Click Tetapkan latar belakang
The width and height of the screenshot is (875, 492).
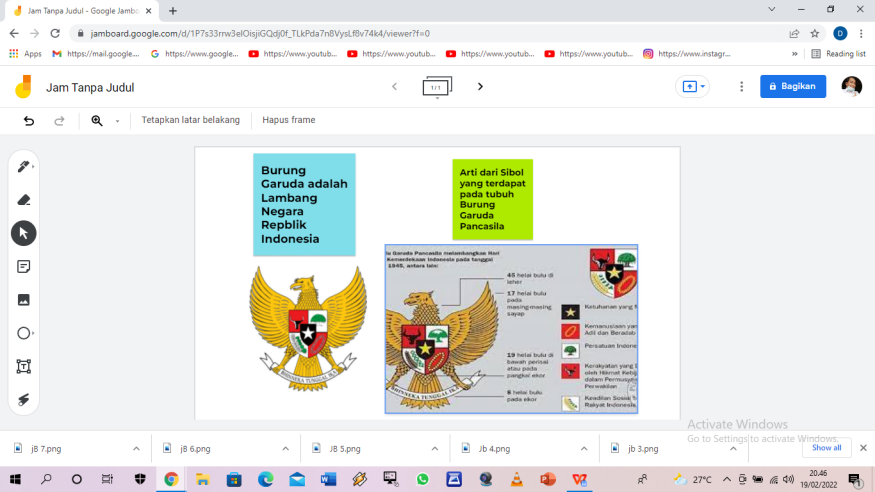pos(190,120)
